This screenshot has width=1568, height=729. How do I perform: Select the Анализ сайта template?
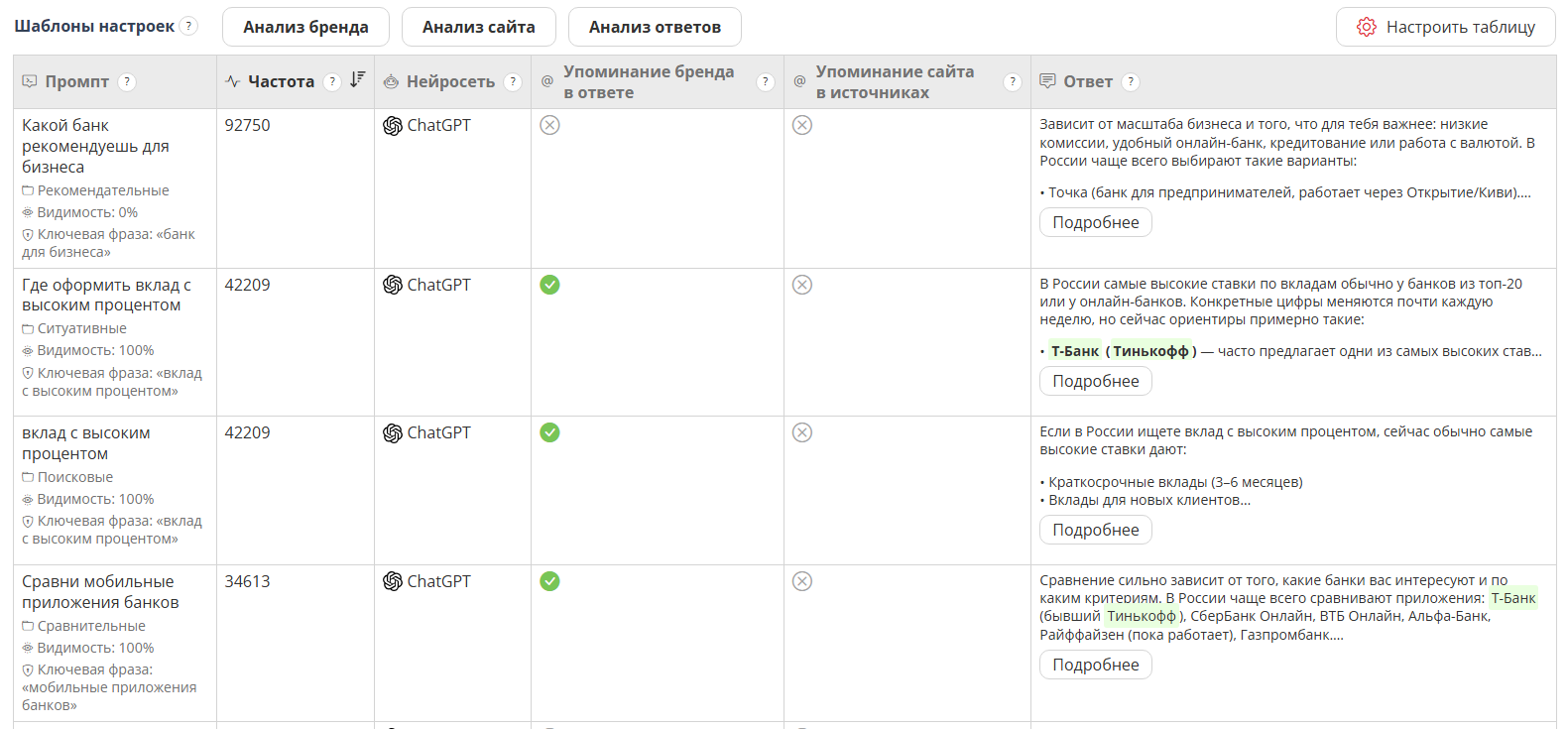pyautogui.click(x=478, y=27)
